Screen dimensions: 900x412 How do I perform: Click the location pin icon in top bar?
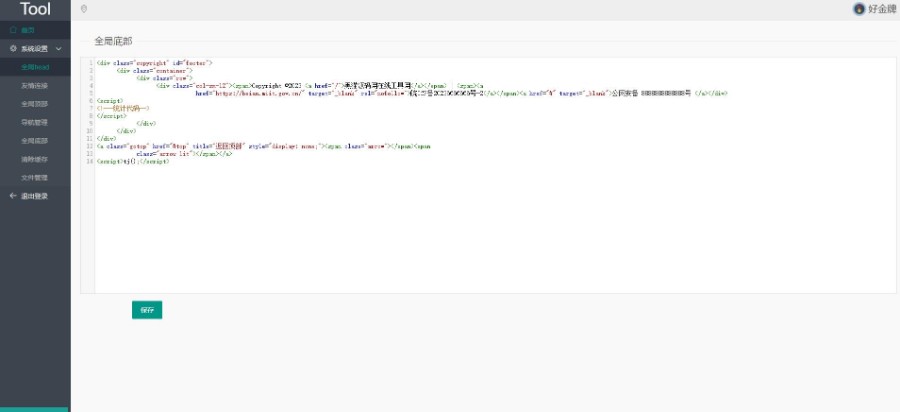coord(84,9)
